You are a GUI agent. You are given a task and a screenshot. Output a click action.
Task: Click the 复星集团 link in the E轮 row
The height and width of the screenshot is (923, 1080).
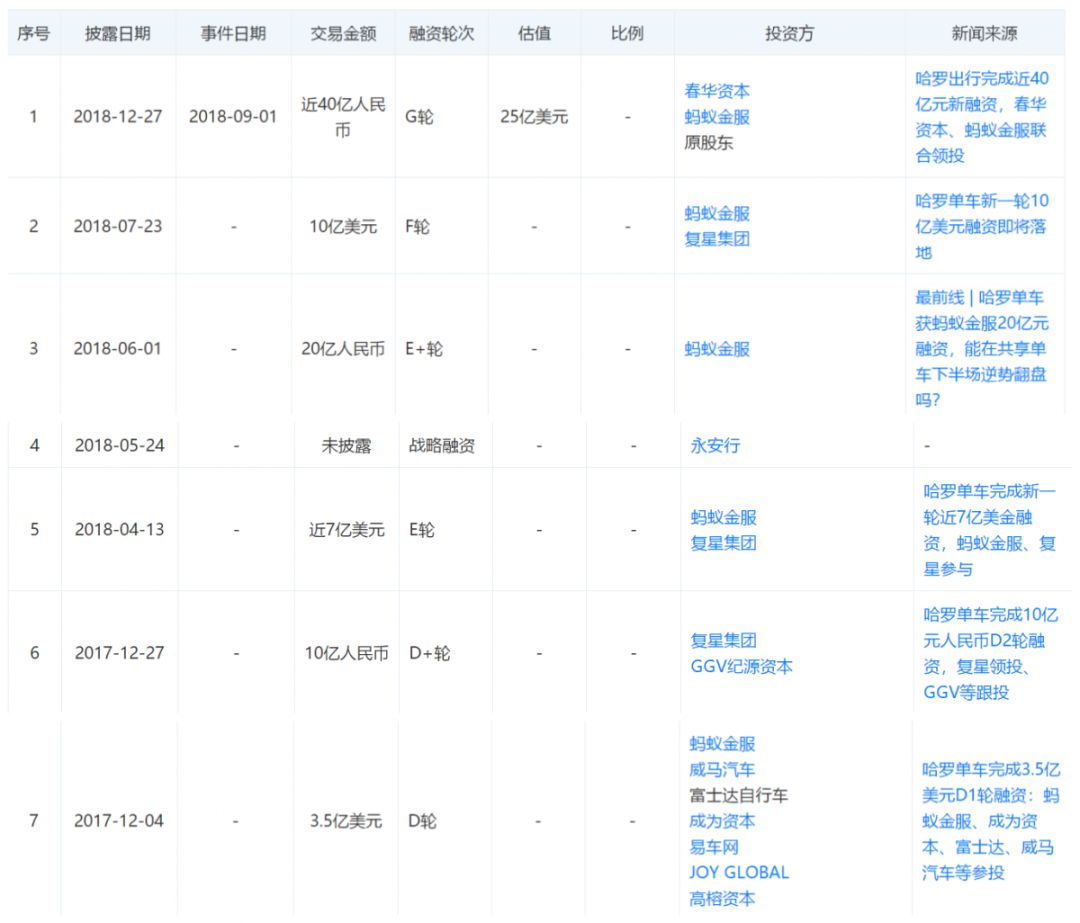pos(723,543)
